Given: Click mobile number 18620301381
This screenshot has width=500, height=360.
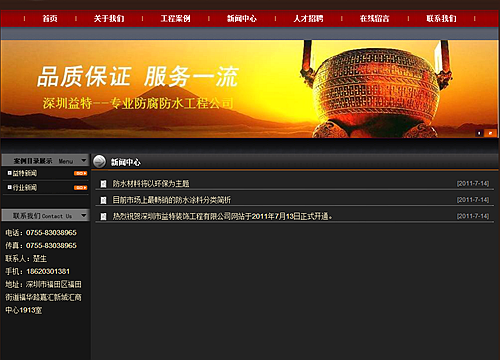Looking at the screenshot, I should pos(48,271).
